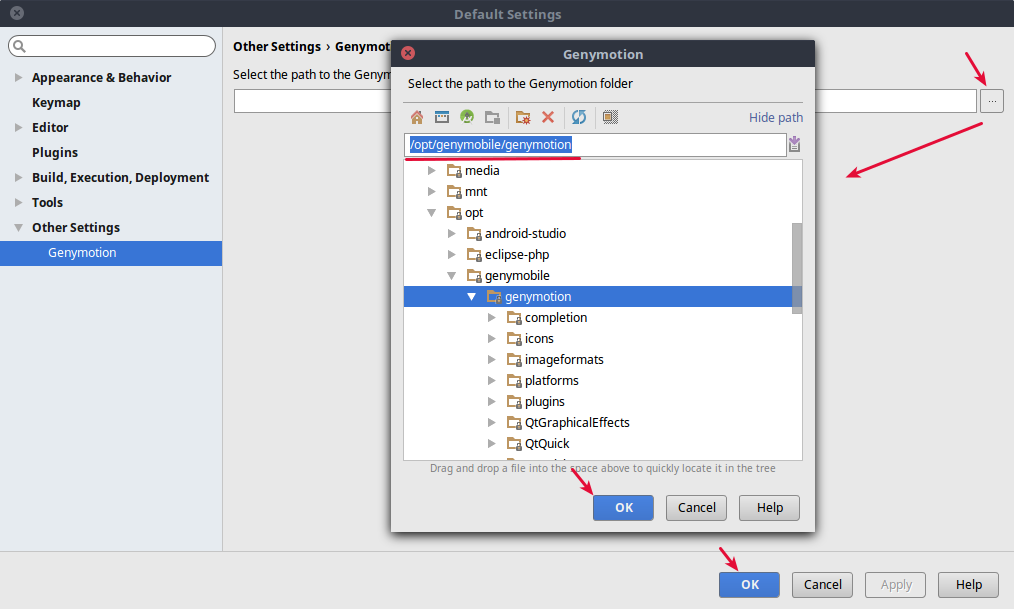This screenshot has width=1014, height=609.
Task: Collapse the opt folder
Action: pos(432,213)
